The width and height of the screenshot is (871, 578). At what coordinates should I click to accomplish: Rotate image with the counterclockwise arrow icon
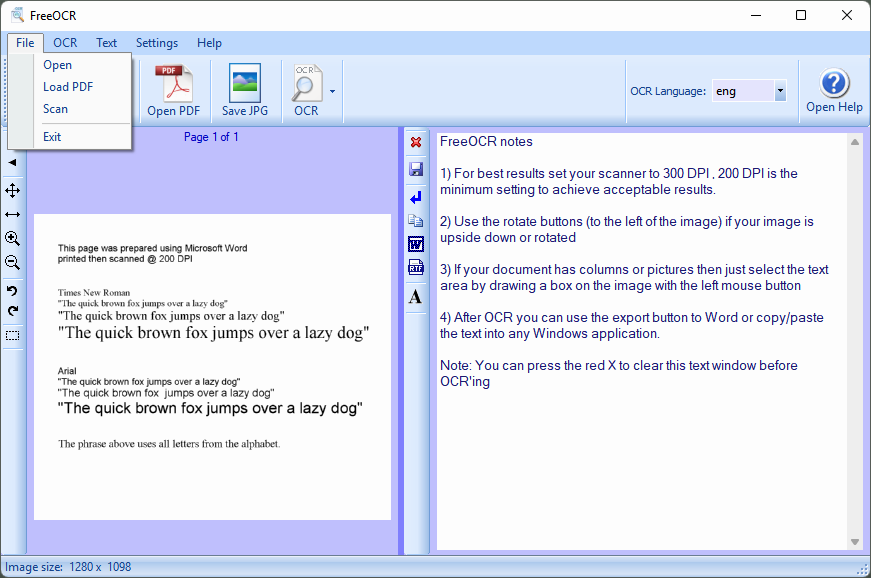coord(12,291)
